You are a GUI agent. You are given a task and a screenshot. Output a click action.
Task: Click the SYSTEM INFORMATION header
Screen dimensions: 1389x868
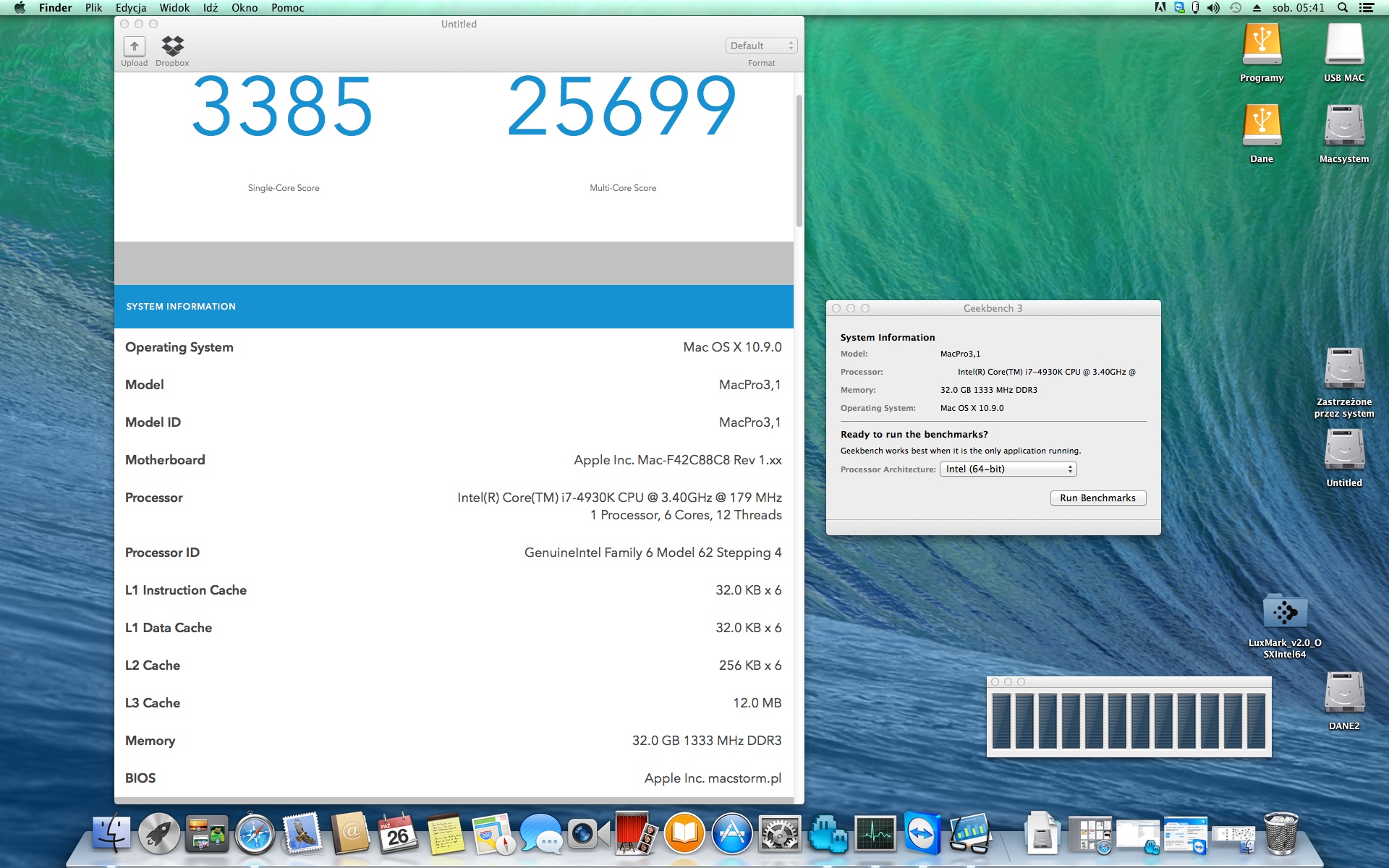[x=454, y=307]
